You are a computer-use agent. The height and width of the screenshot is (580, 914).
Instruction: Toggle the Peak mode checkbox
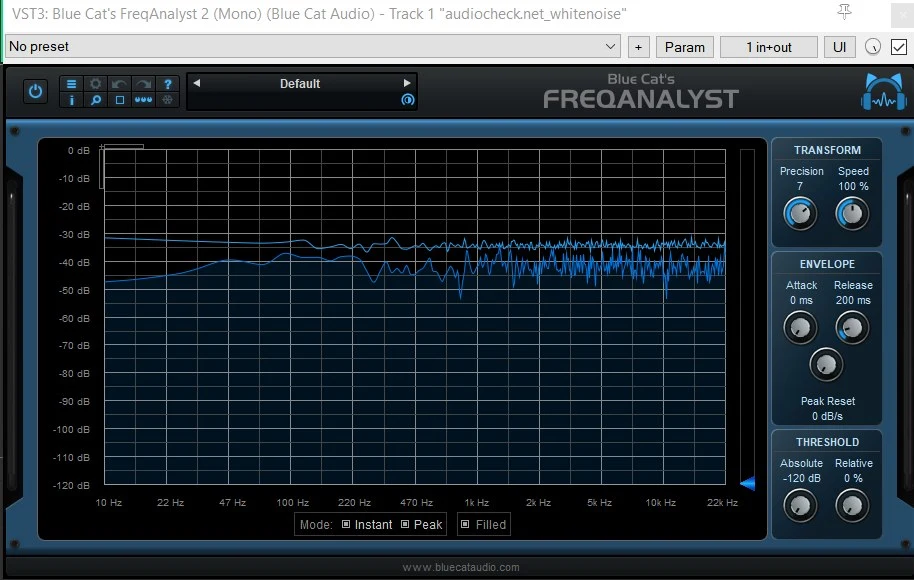[405, 524]
